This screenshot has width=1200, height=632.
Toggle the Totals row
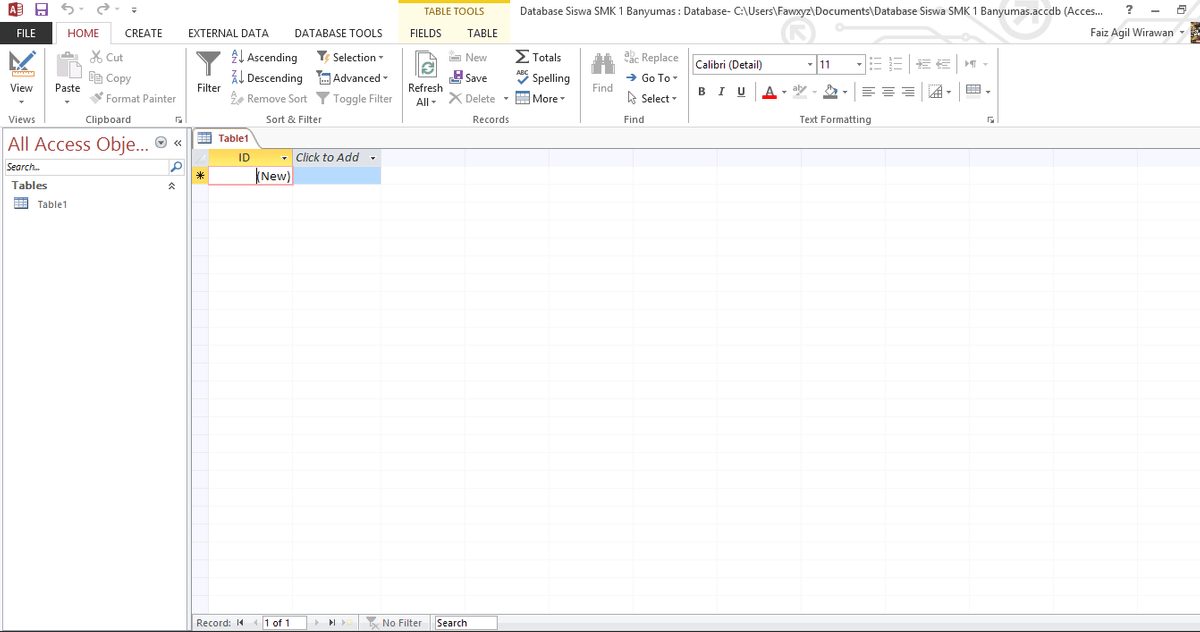538,58
